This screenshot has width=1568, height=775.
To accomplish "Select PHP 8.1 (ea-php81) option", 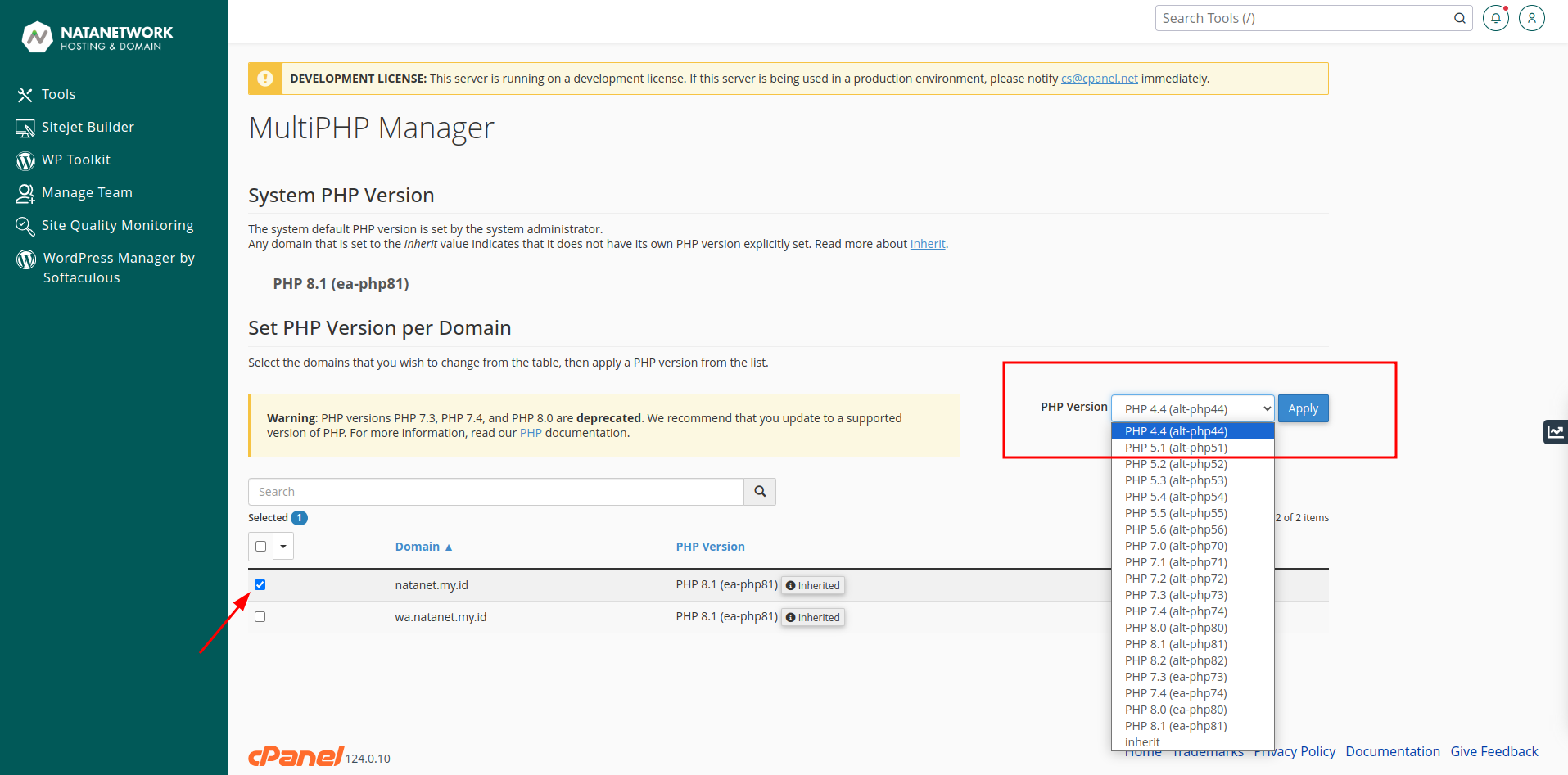I will pyautogui.click(x=1192, y=726).
